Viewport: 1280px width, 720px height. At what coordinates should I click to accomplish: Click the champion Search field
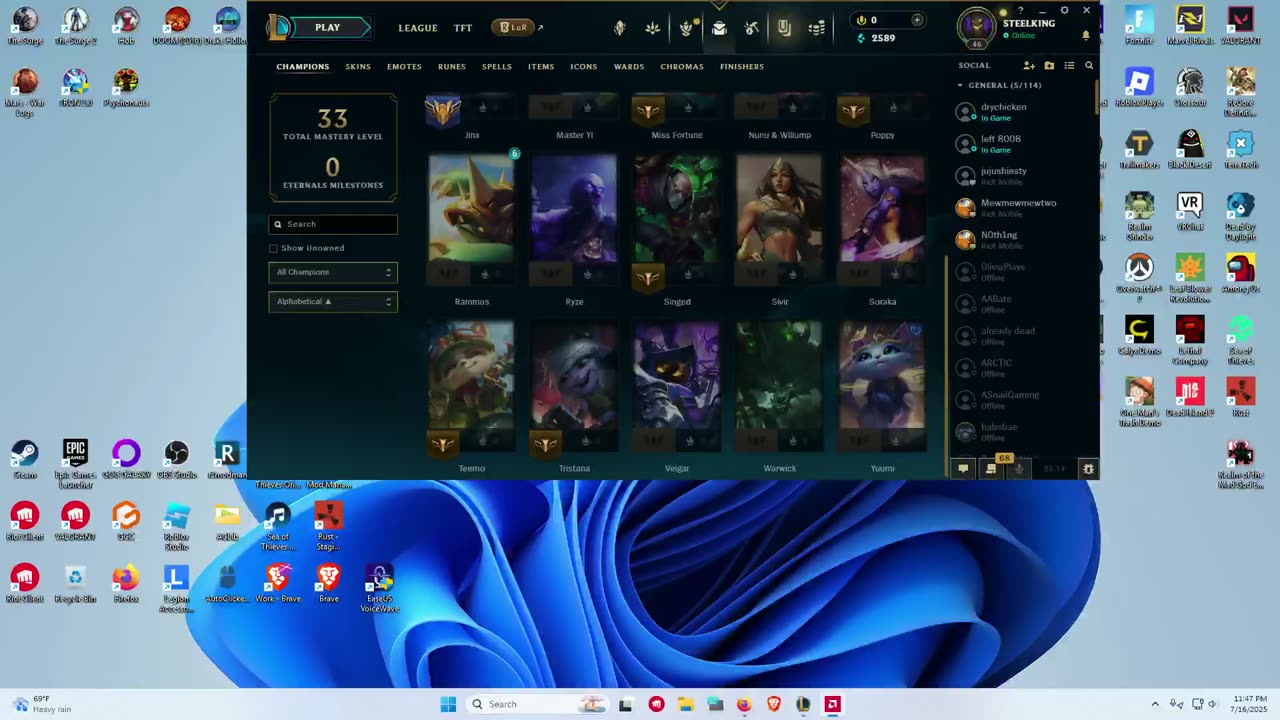click(333, 224)
